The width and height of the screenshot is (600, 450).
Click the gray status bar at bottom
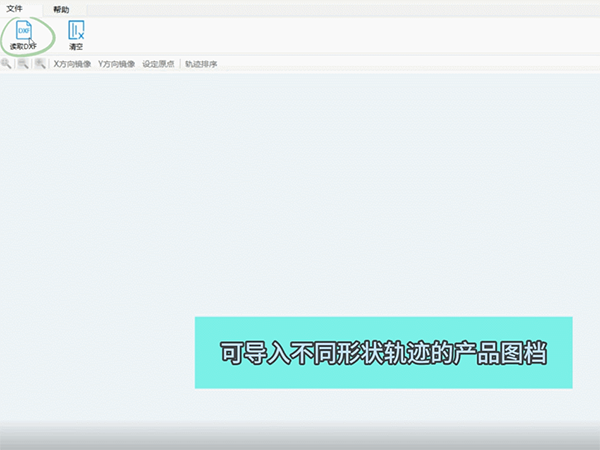(300, 438)
